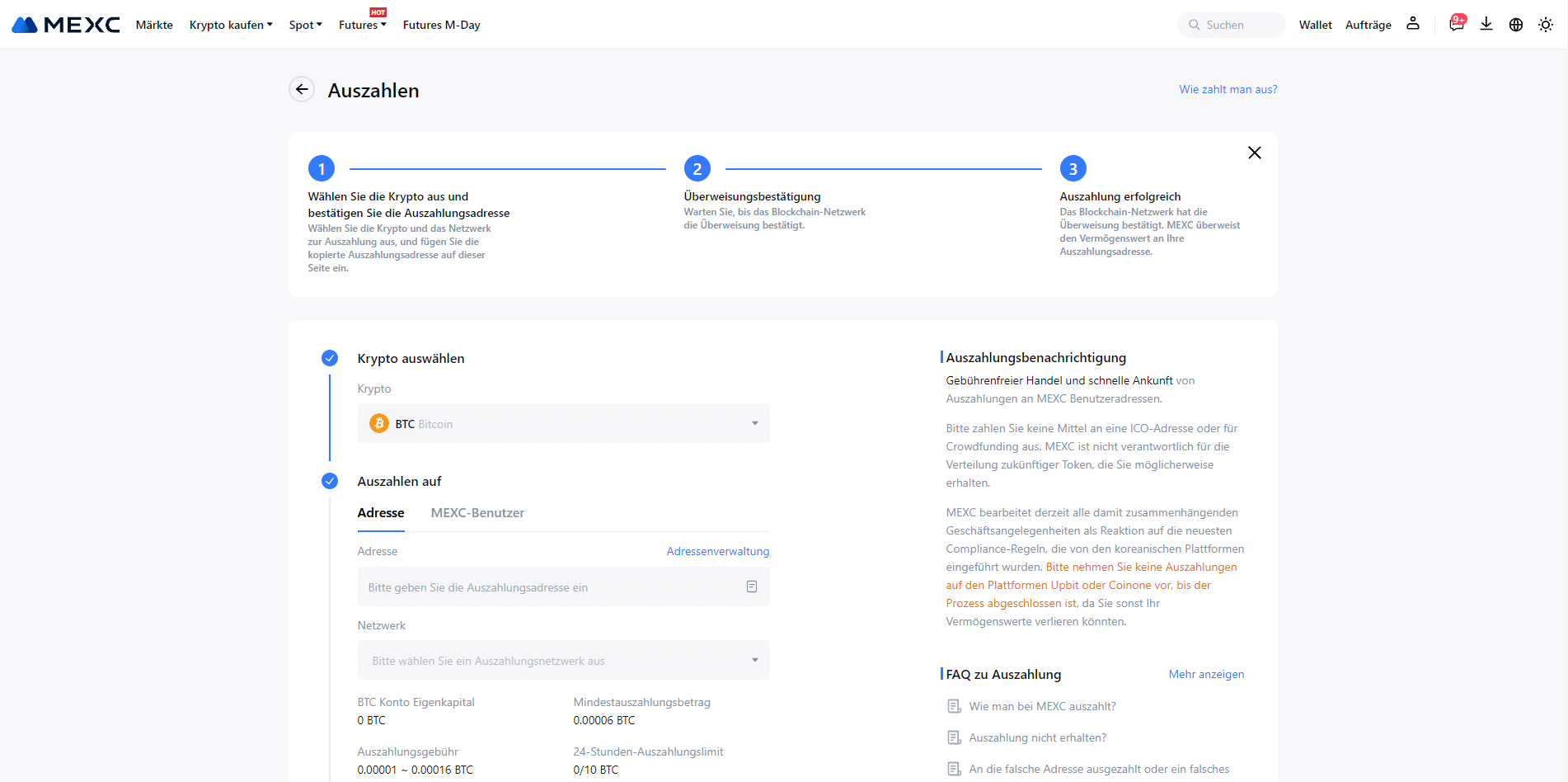Open FAQ 'Auszahlung nicht erhalten?'

tap(1038, 737)
